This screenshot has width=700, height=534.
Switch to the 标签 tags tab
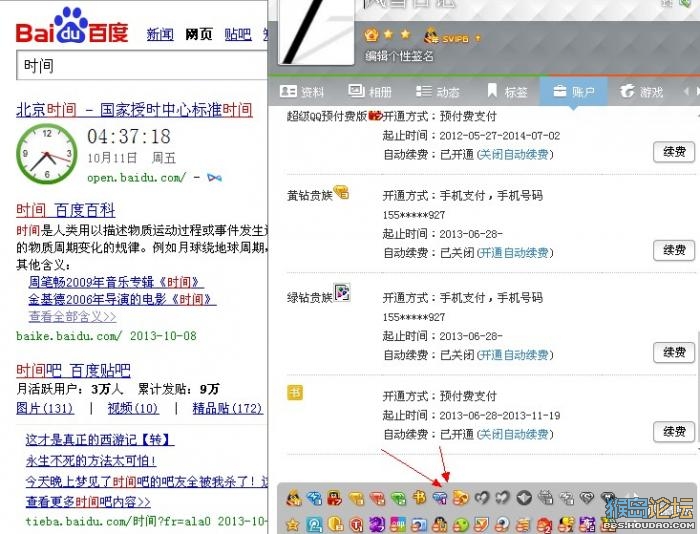507,92
